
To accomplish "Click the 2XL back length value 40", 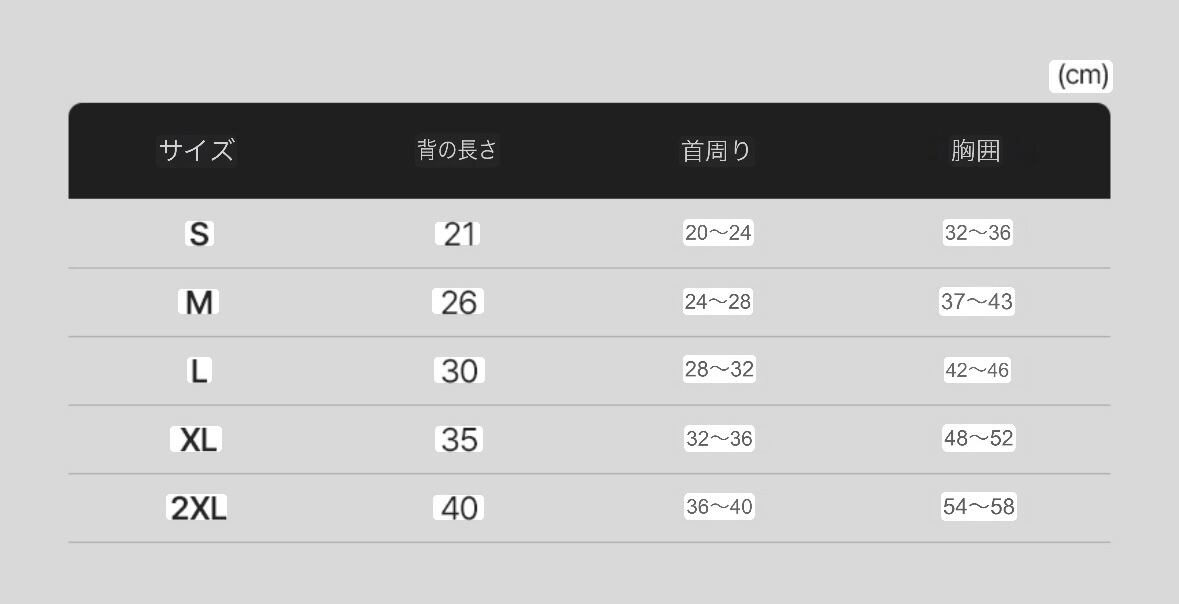I will 459,508.
